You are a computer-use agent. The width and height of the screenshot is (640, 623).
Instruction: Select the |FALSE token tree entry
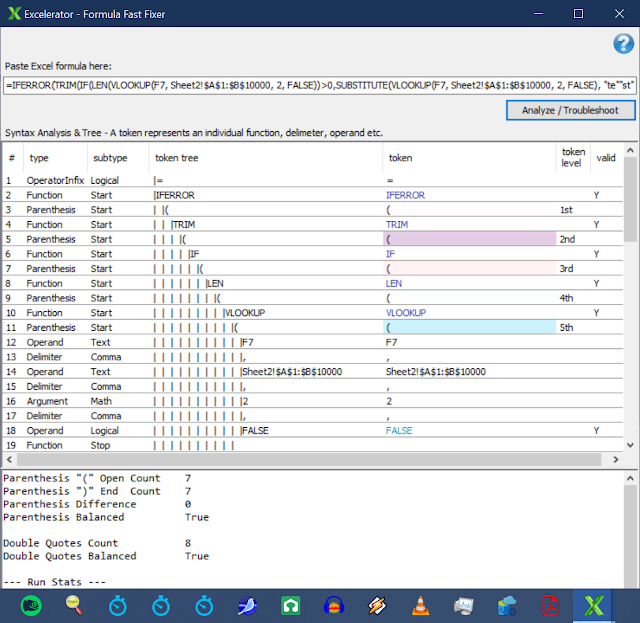(254, 430)
